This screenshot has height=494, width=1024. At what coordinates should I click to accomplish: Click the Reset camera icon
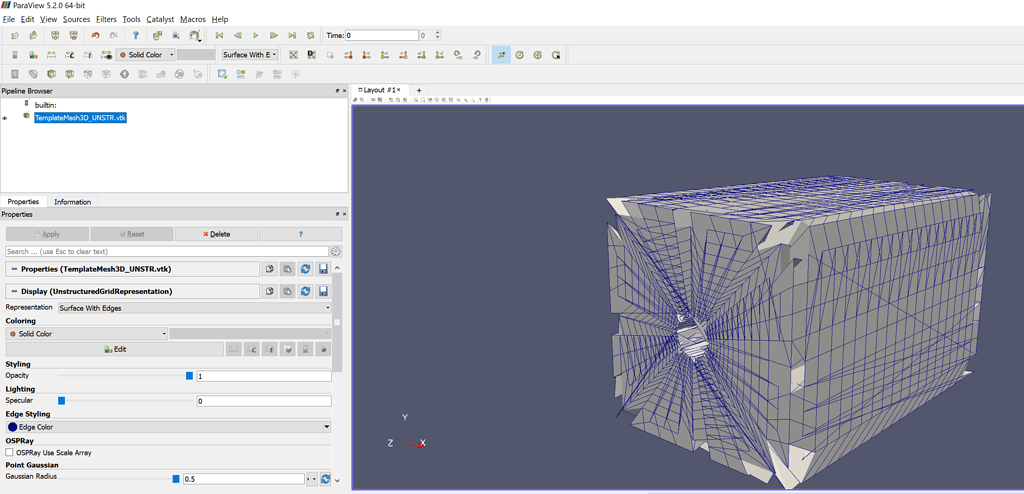coord(293,55)
